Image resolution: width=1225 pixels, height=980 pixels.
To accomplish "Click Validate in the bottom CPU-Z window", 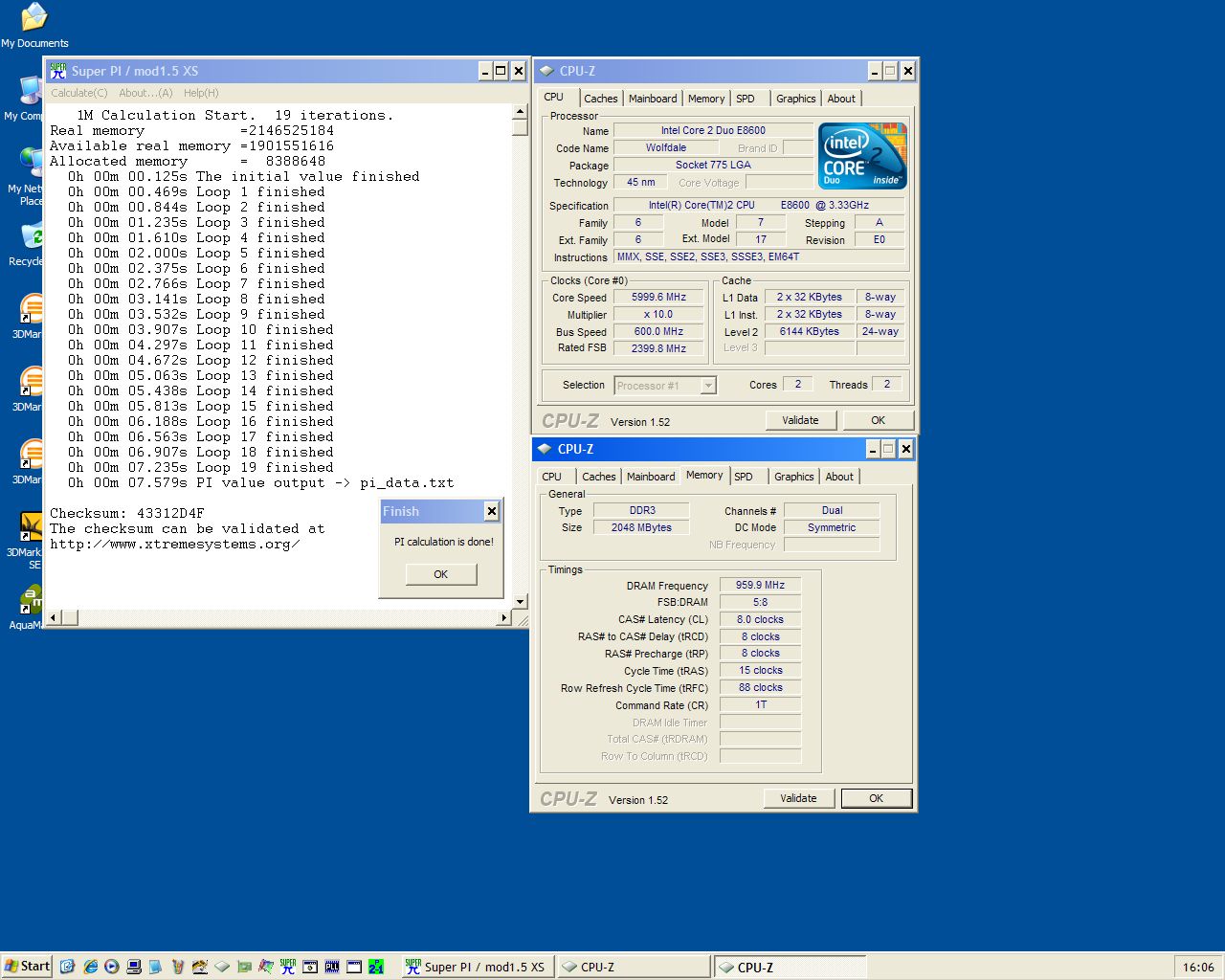I will pos(799,798).
